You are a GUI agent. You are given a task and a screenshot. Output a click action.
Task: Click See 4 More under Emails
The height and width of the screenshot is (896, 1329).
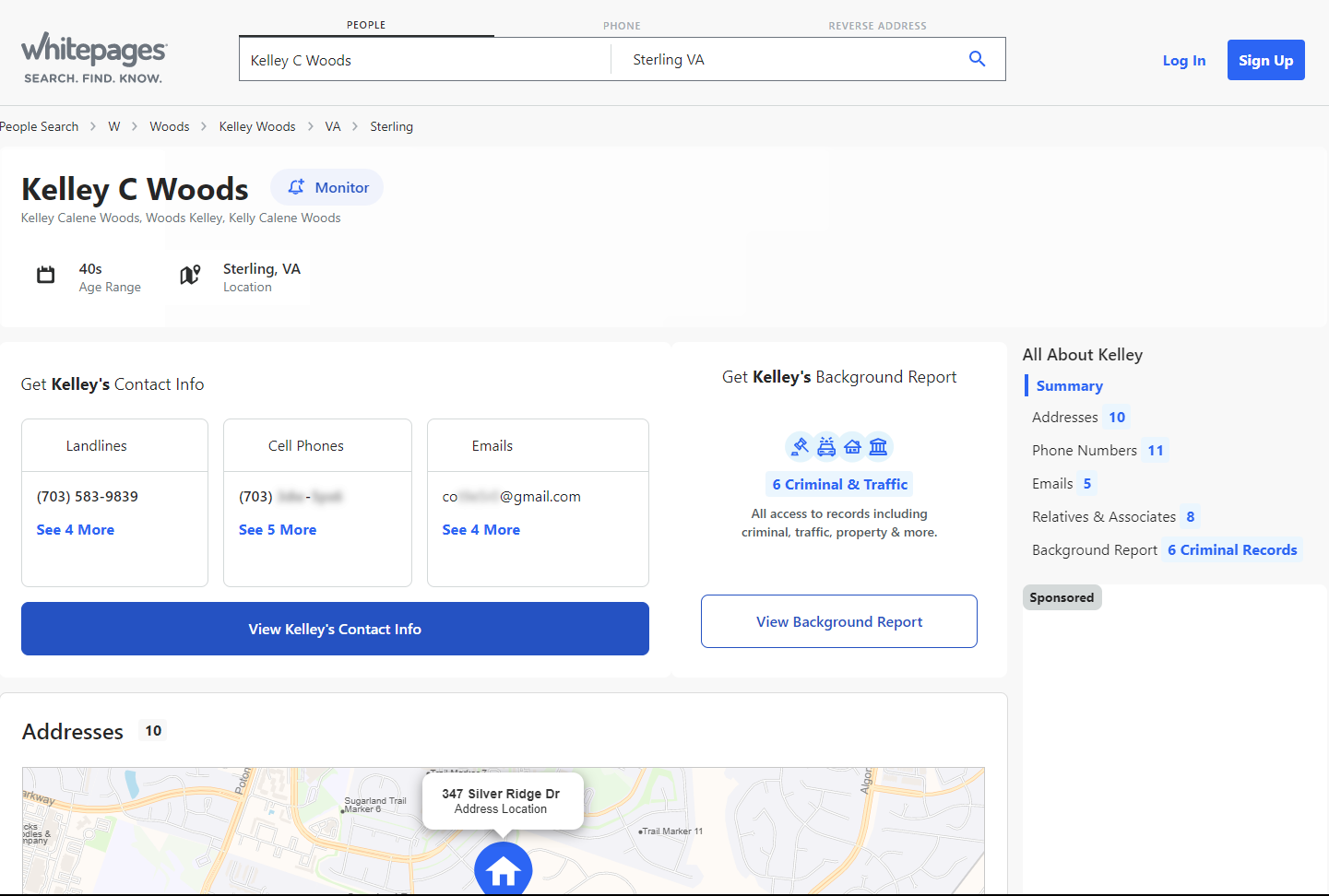(481, 530)
